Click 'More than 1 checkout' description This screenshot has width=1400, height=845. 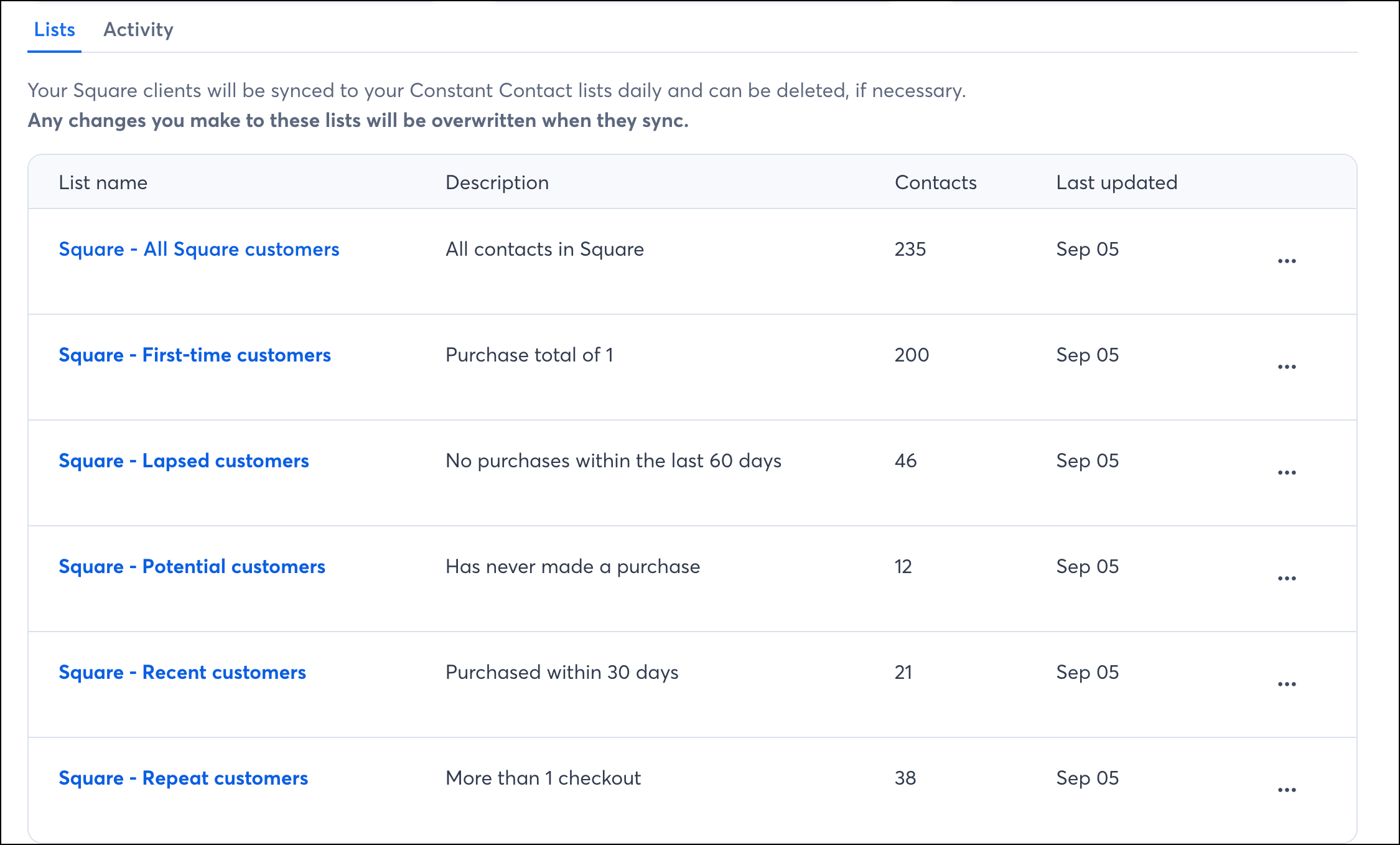coord(543,778)
